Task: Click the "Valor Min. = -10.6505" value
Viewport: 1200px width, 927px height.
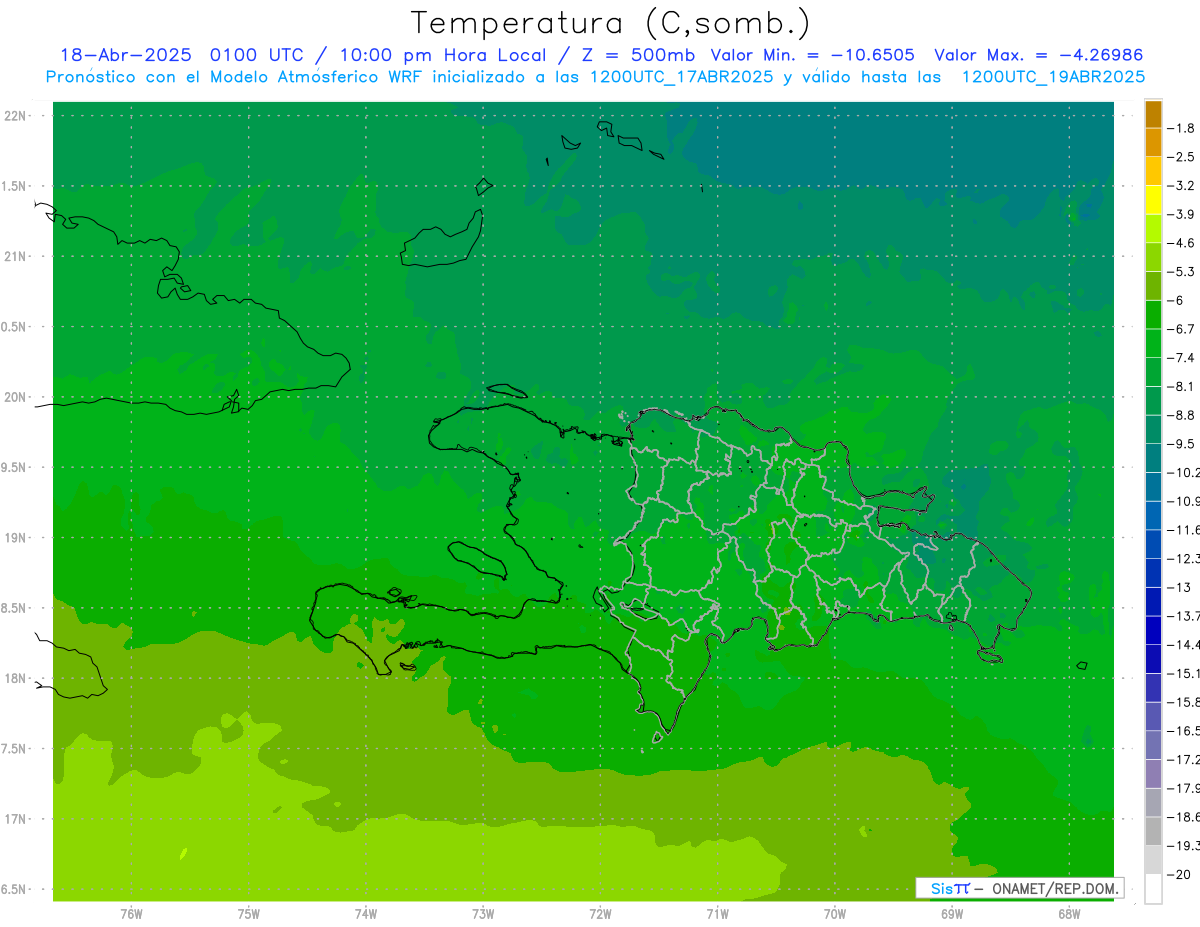Action: point(812,55)
